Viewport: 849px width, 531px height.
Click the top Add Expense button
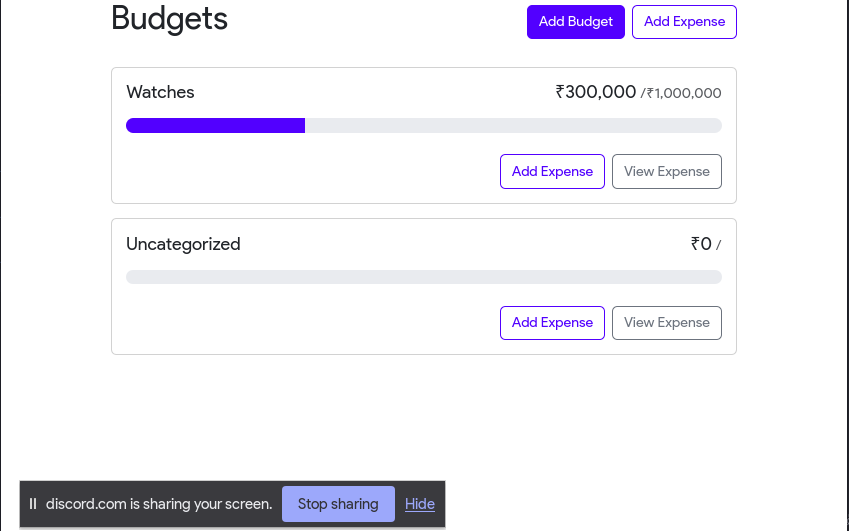pos(684,22)
